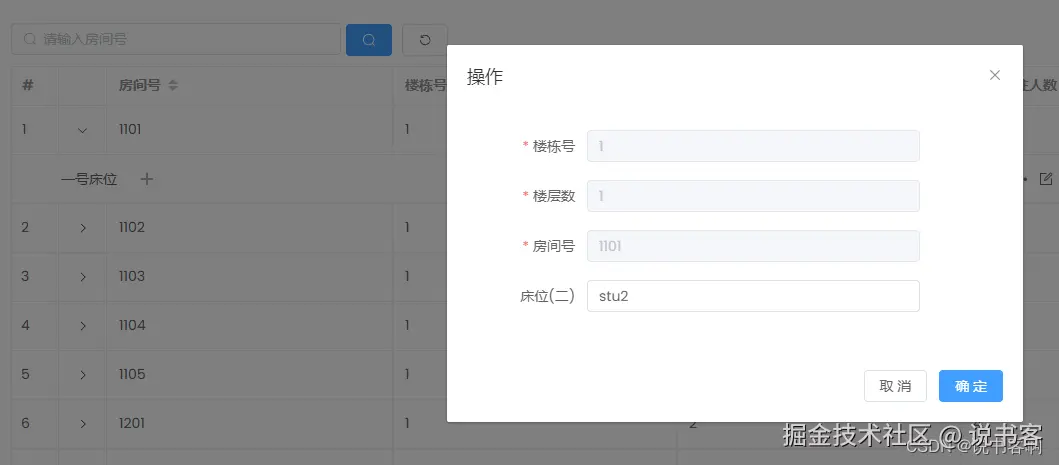Expand the row for room 1104
Viewport: 1059px width, 465px height.
[83, 326]
